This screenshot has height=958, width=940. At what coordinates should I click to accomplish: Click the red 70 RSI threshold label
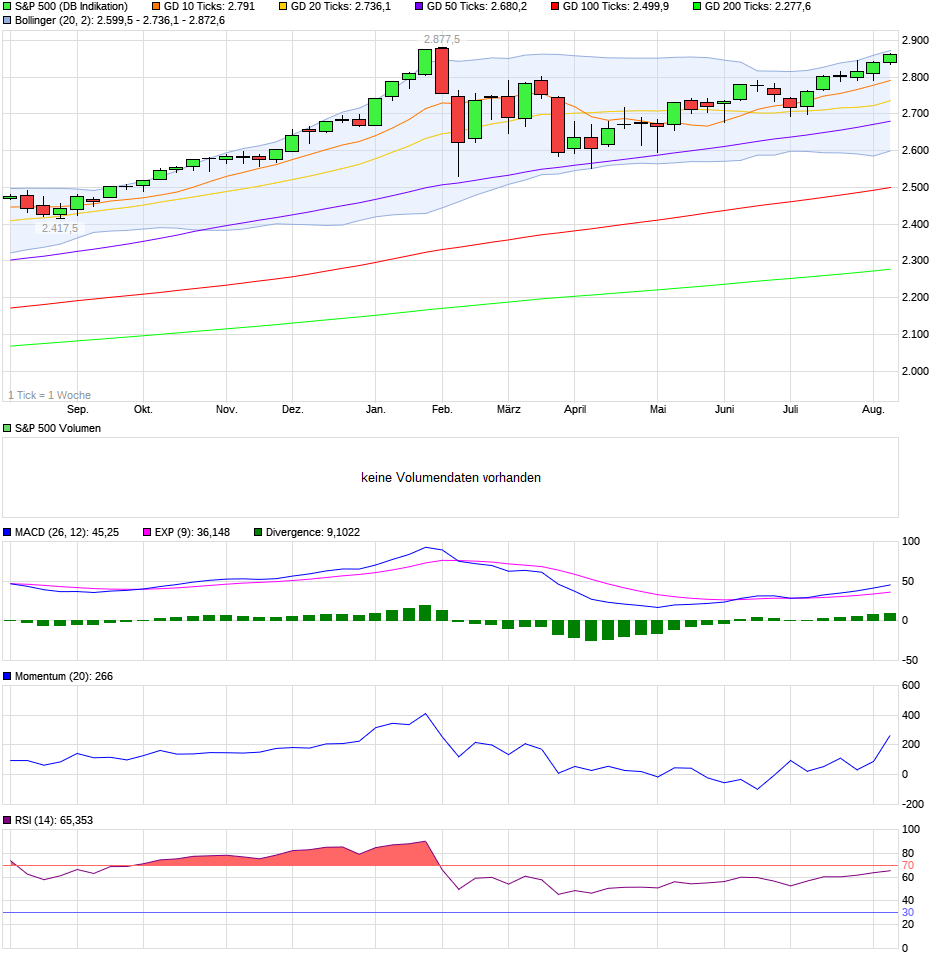coord(908,866)
